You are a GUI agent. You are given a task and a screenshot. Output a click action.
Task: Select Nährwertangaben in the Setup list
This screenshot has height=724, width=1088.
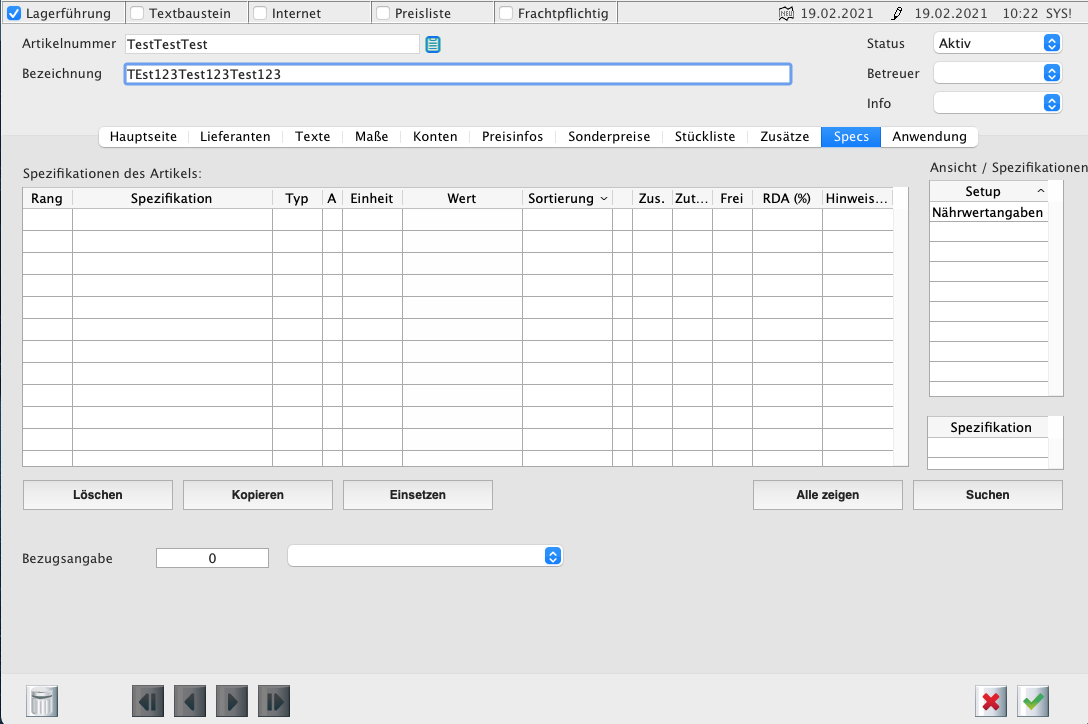click(x=987, y=212)
